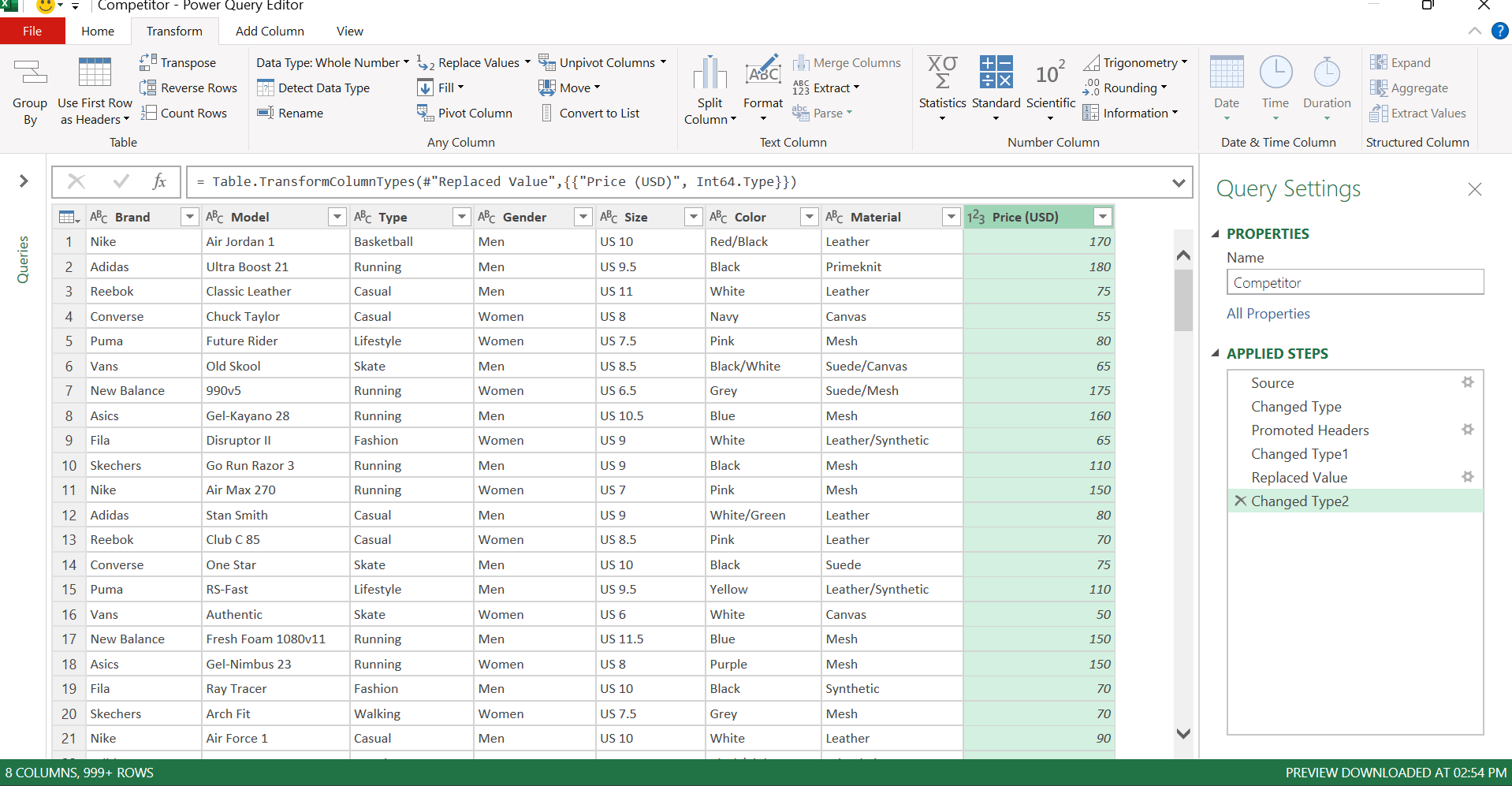Click the Split Column icon
Image resolution: width=1512 pixels, height=786 pixels.
pos(709,73)
